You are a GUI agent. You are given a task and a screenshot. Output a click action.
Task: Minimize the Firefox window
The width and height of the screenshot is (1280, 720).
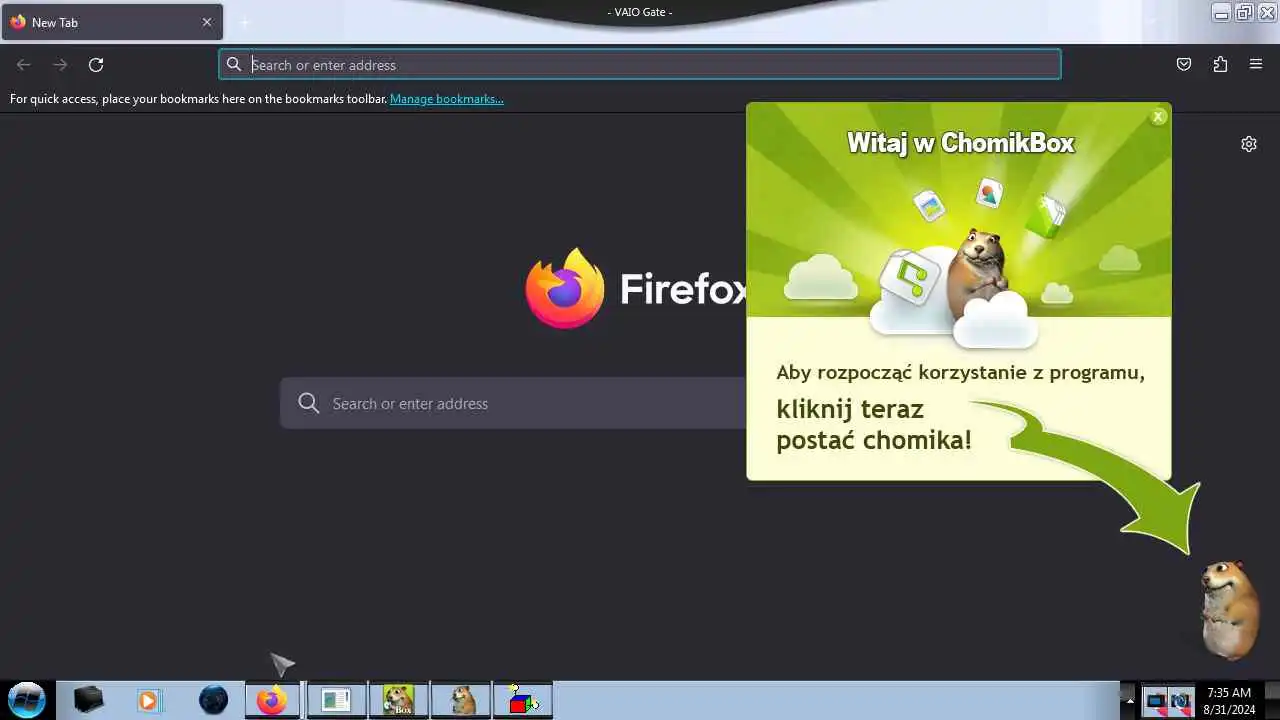coord(1222,13)
